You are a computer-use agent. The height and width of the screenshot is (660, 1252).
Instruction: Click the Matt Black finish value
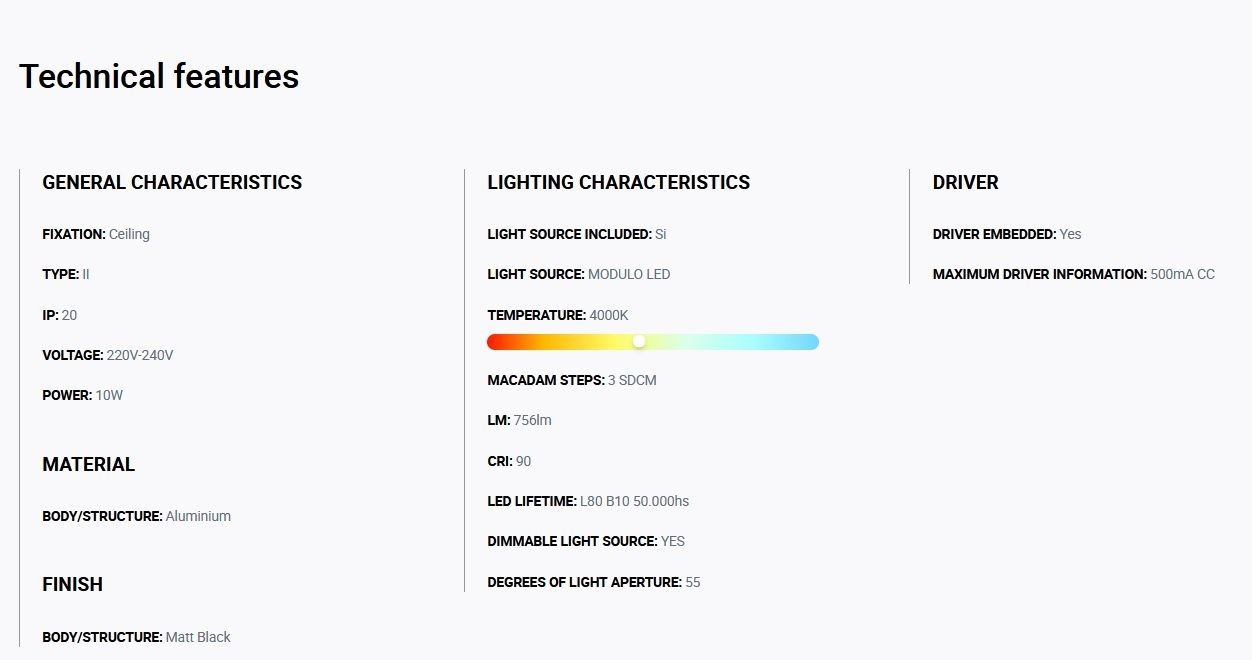[x=198, y=637]
